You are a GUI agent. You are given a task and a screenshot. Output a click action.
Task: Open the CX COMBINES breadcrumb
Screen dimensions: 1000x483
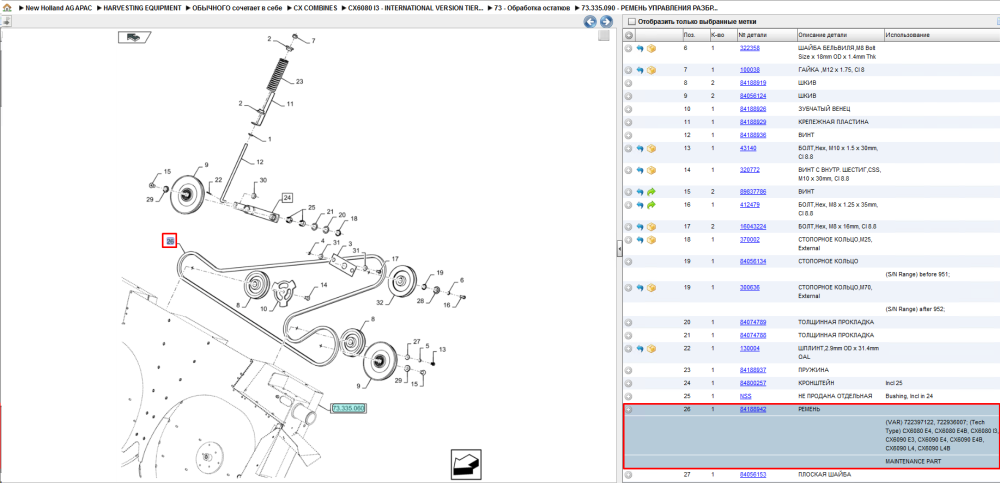(x=315, y=8)
